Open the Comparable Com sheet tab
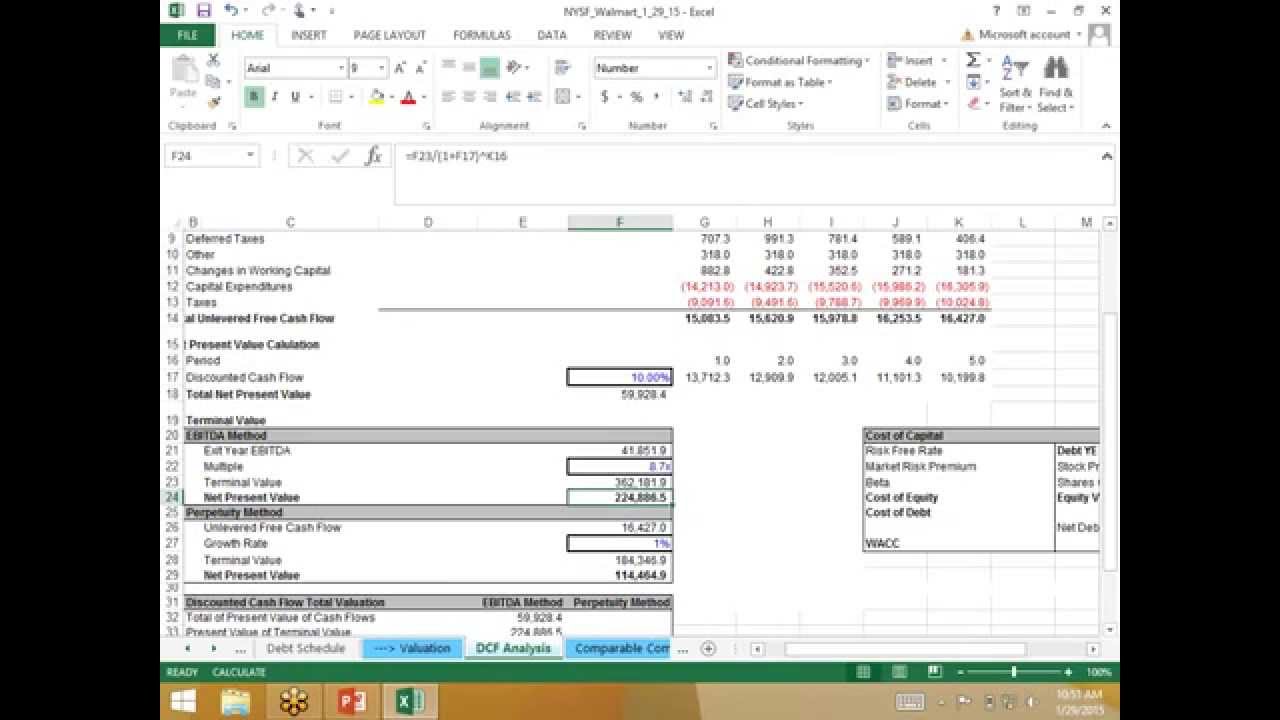The height and width of the screenshot is (720, 1280). click(620, 648)
